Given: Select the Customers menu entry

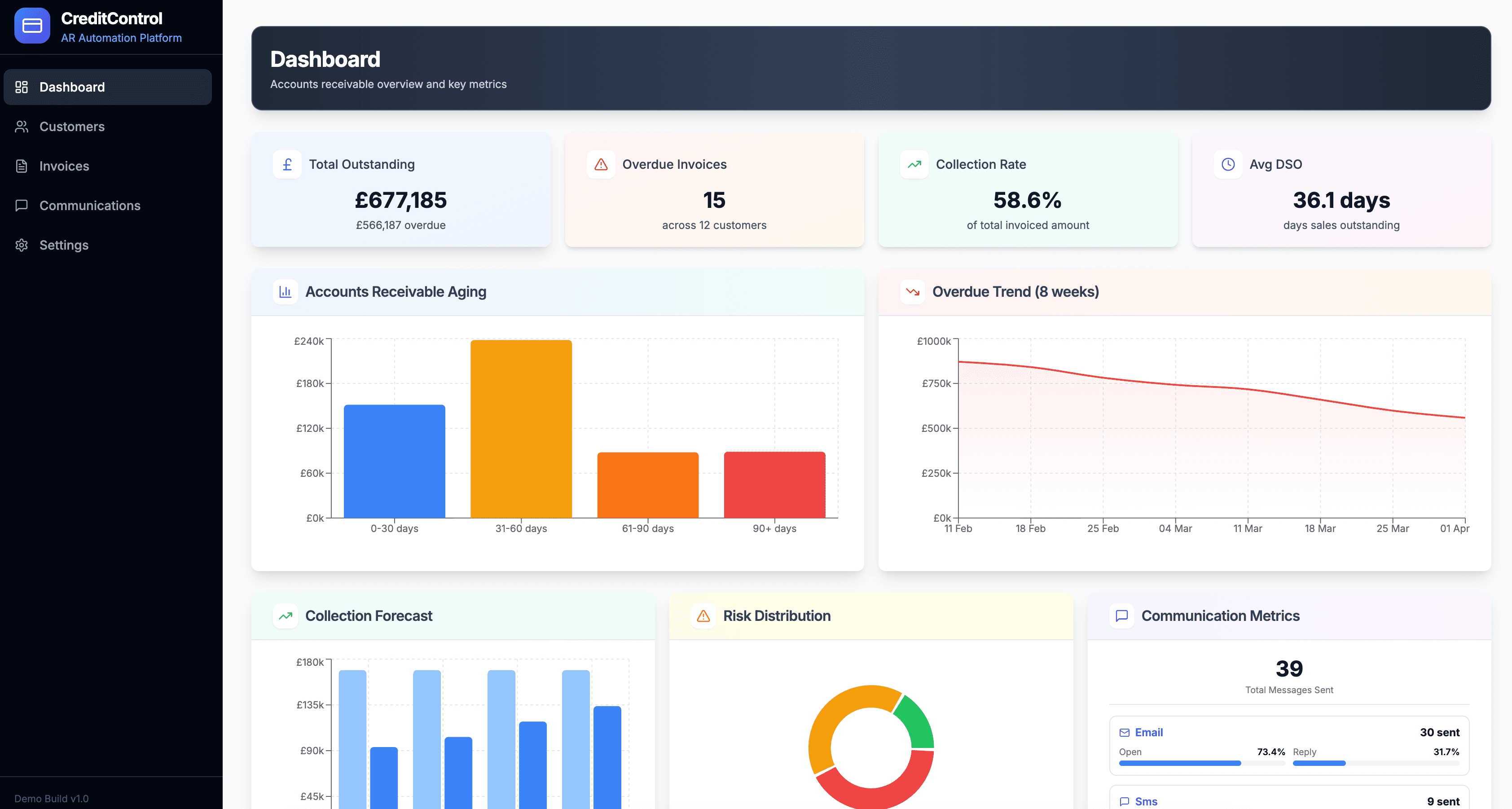Looking at the screenshot, I should [x=72, y=126].
